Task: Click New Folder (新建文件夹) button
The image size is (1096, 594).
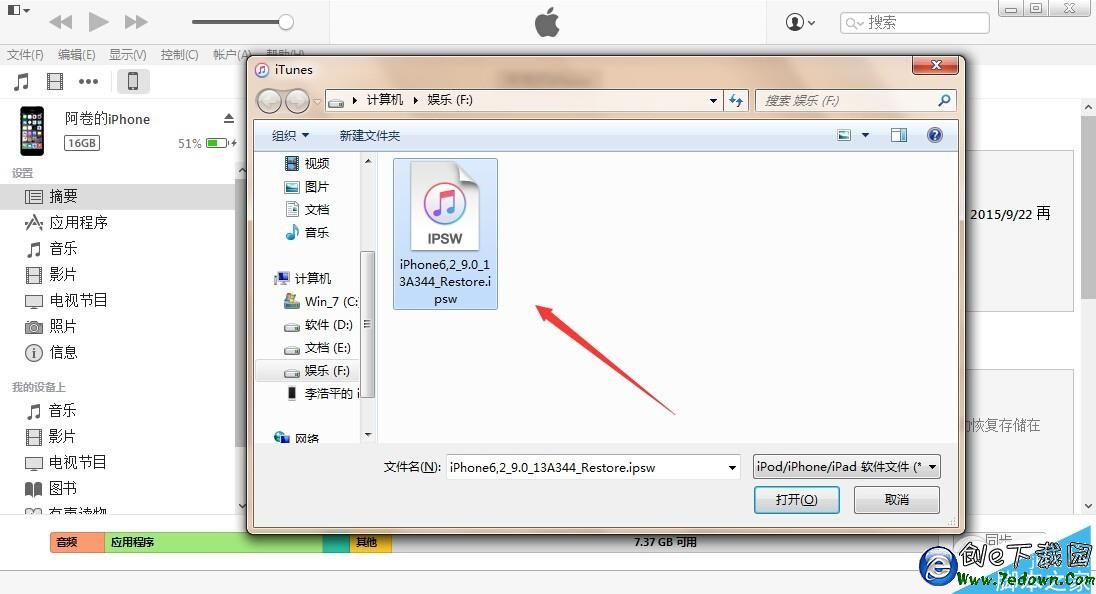Action: (370, 136)
